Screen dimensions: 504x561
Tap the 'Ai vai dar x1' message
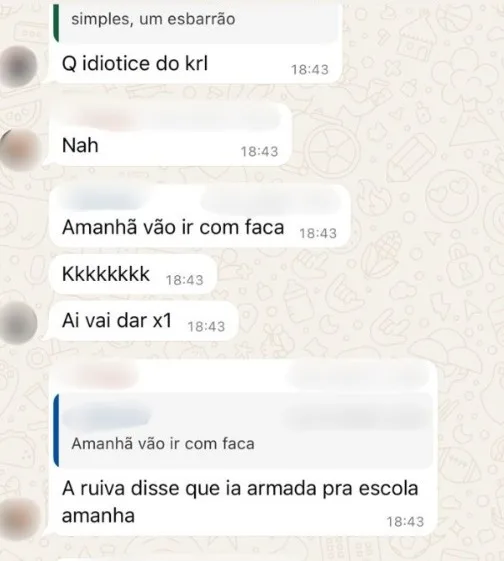144,321
